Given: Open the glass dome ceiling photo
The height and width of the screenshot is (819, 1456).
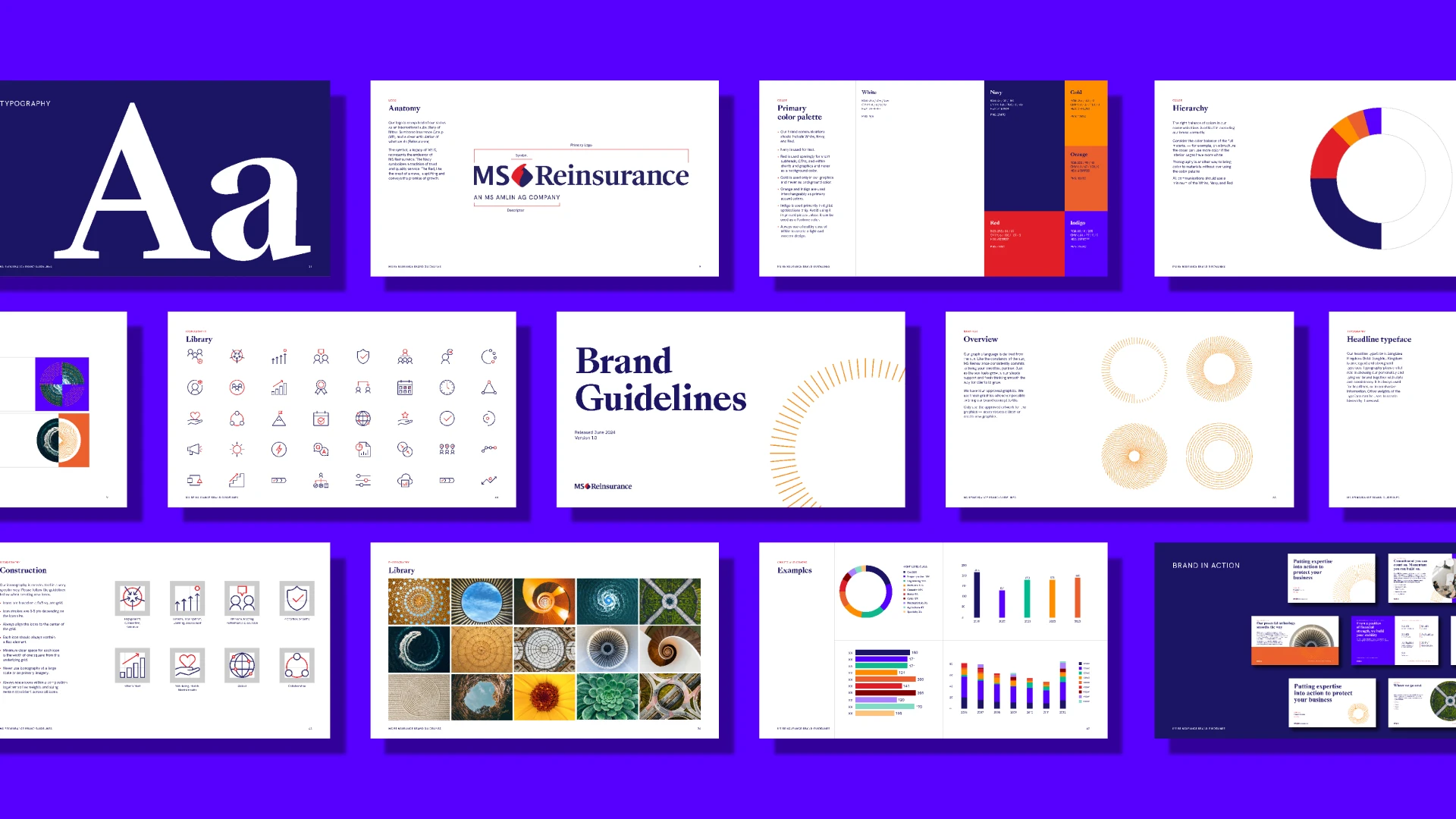Looking at the screenshot, I should [544, 649].
